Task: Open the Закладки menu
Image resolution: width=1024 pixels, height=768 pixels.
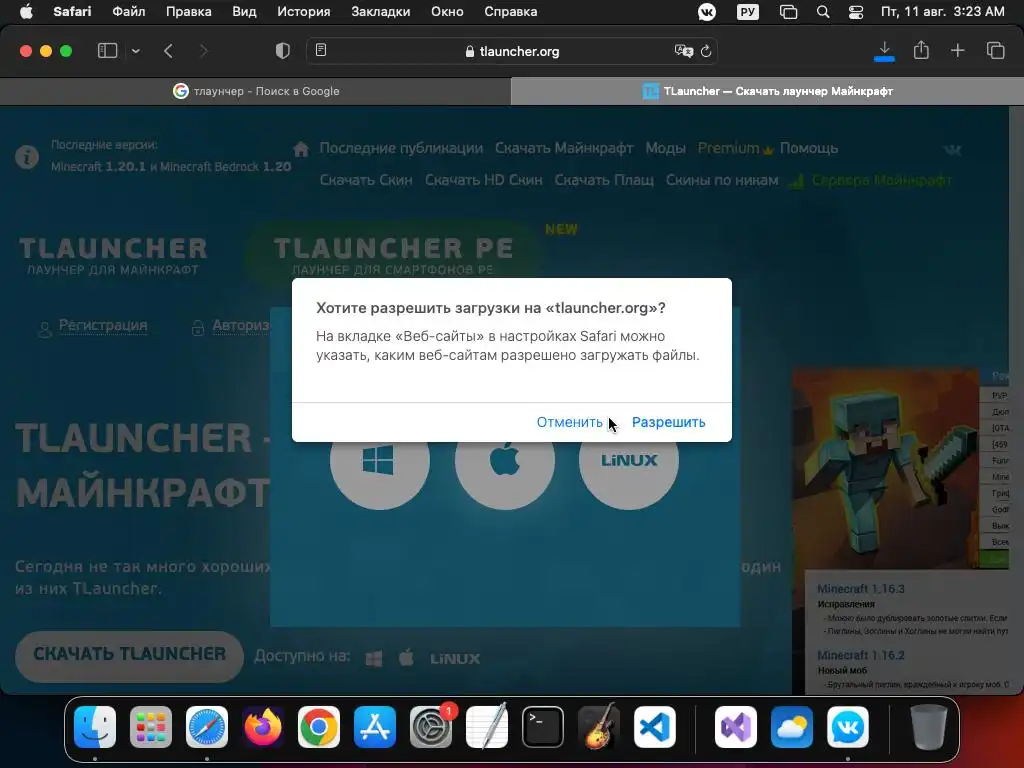Action: pos(381,12)
